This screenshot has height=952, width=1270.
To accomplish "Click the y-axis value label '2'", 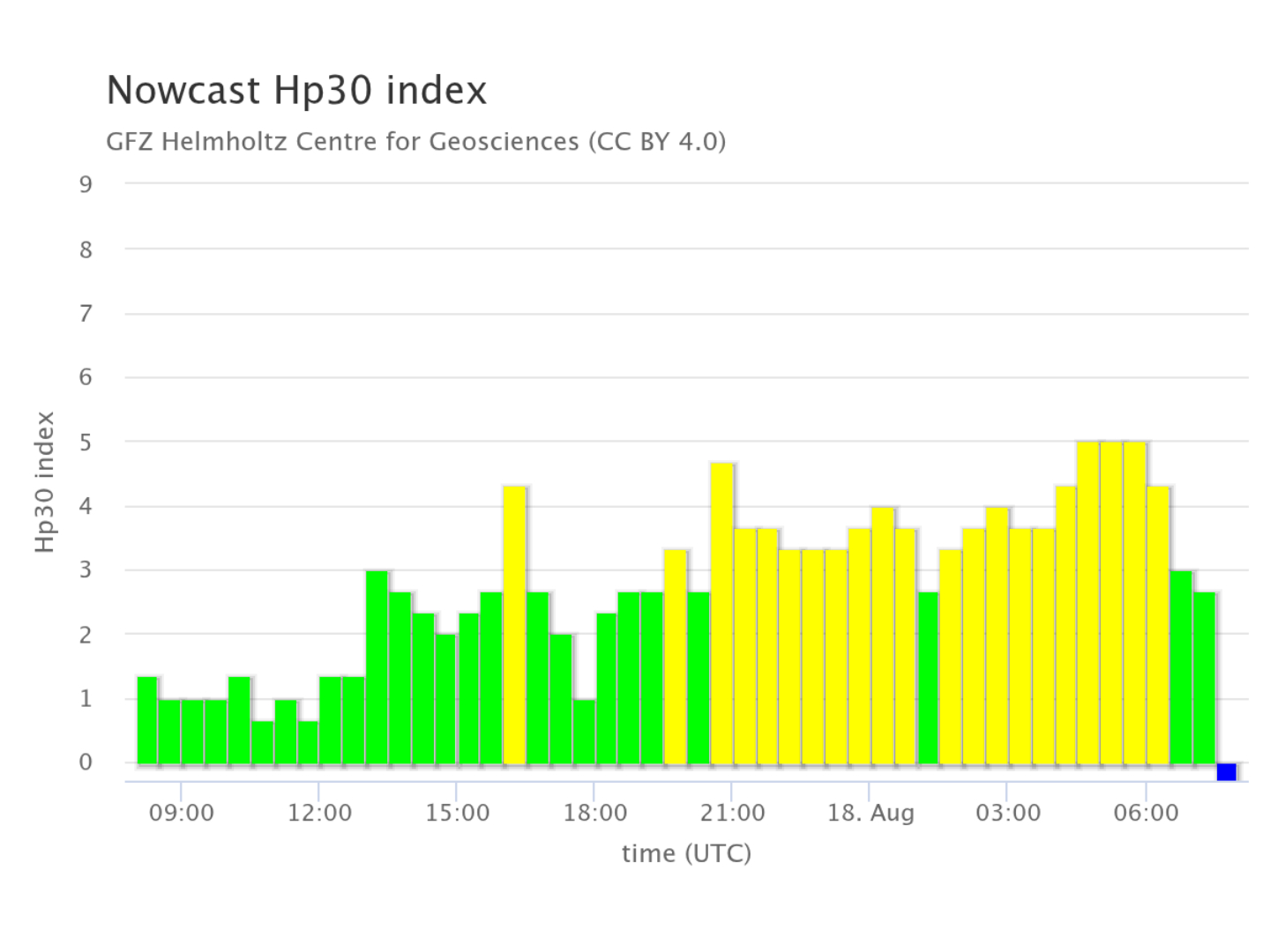I will pyautogui.click(x=86, y=635).
